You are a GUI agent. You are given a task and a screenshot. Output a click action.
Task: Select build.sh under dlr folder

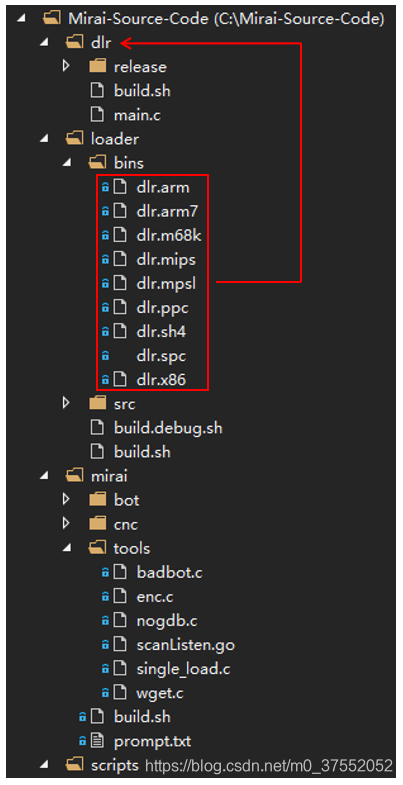(x=142, y=91)
